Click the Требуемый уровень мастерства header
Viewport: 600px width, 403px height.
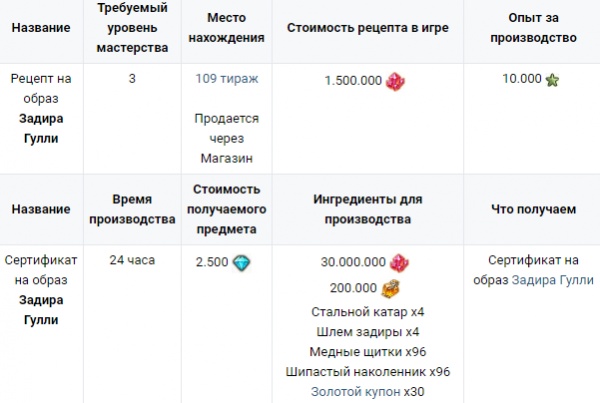(132, 28)
